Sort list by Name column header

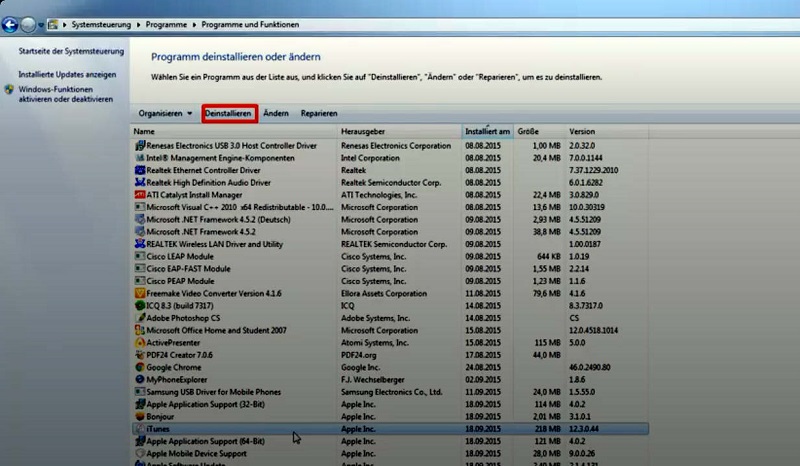tap(234, 132)
